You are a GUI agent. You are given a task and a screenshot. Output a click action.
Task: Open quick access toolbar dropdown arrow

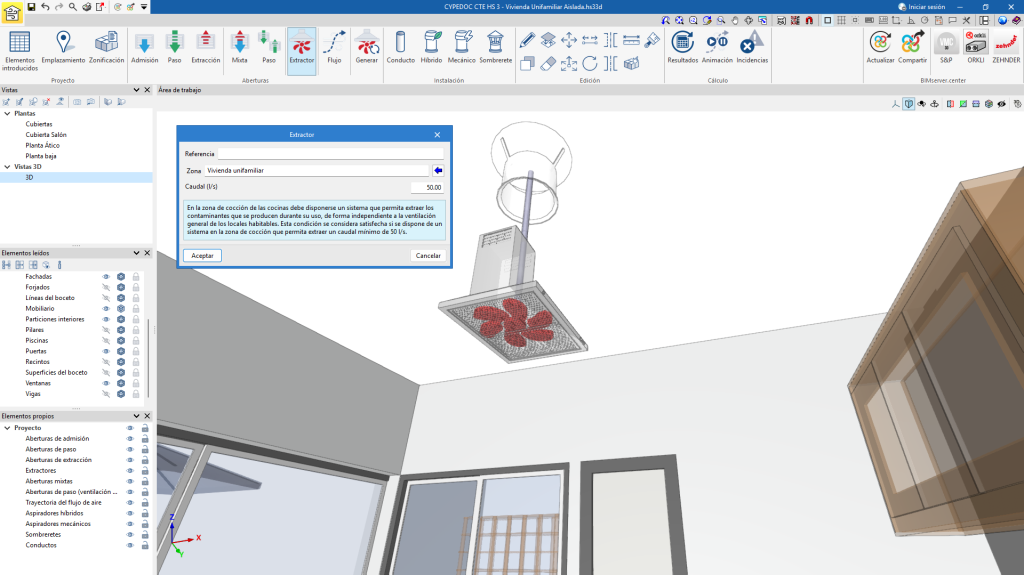tap(144, 7)
